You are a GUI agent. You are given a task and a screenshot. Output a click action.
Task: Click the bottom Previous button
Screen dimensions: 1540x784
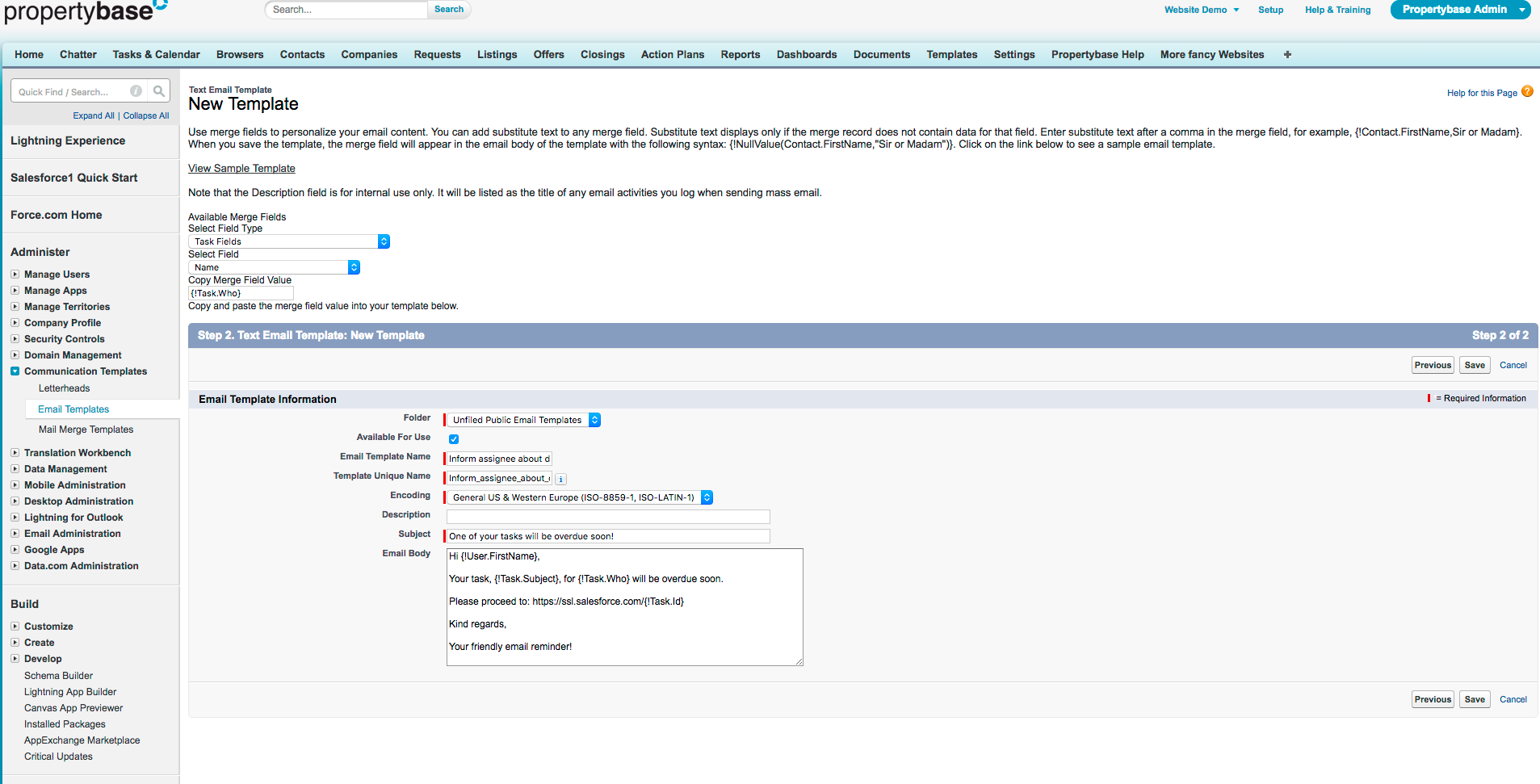pos(1433,699)
